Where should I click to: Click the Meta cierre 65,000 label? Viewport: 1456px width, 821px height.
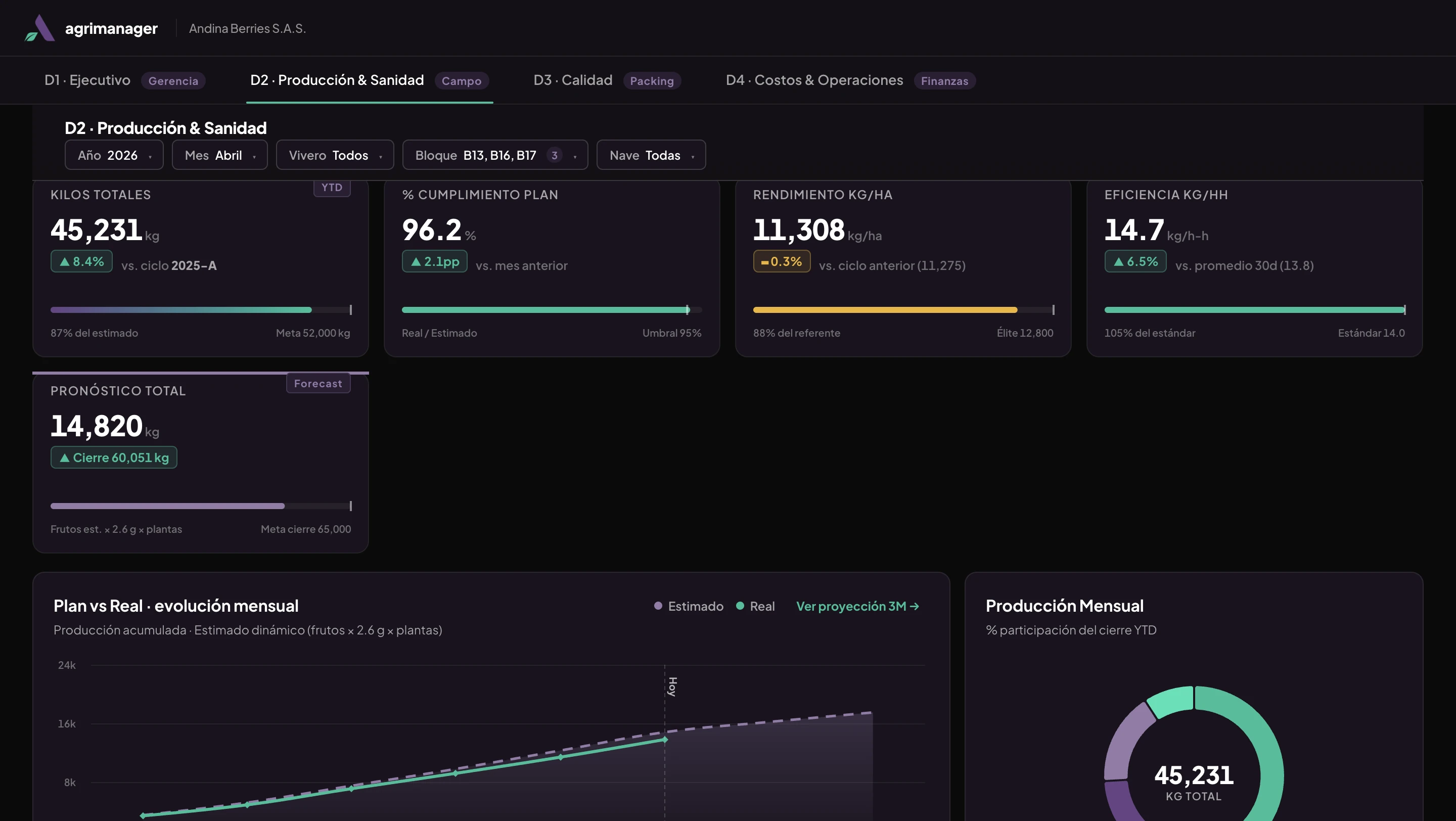click(306, 529)
